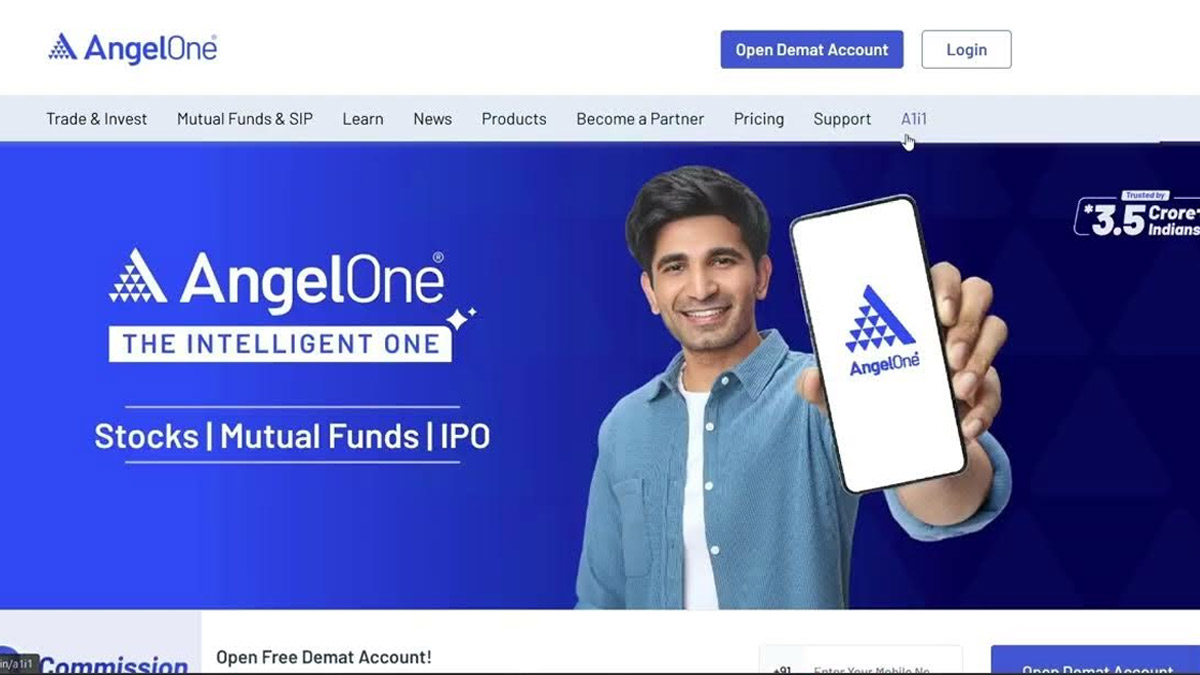Open the A1i1 nav link
Screen dimensions: 1200x675
coord(914,119)
